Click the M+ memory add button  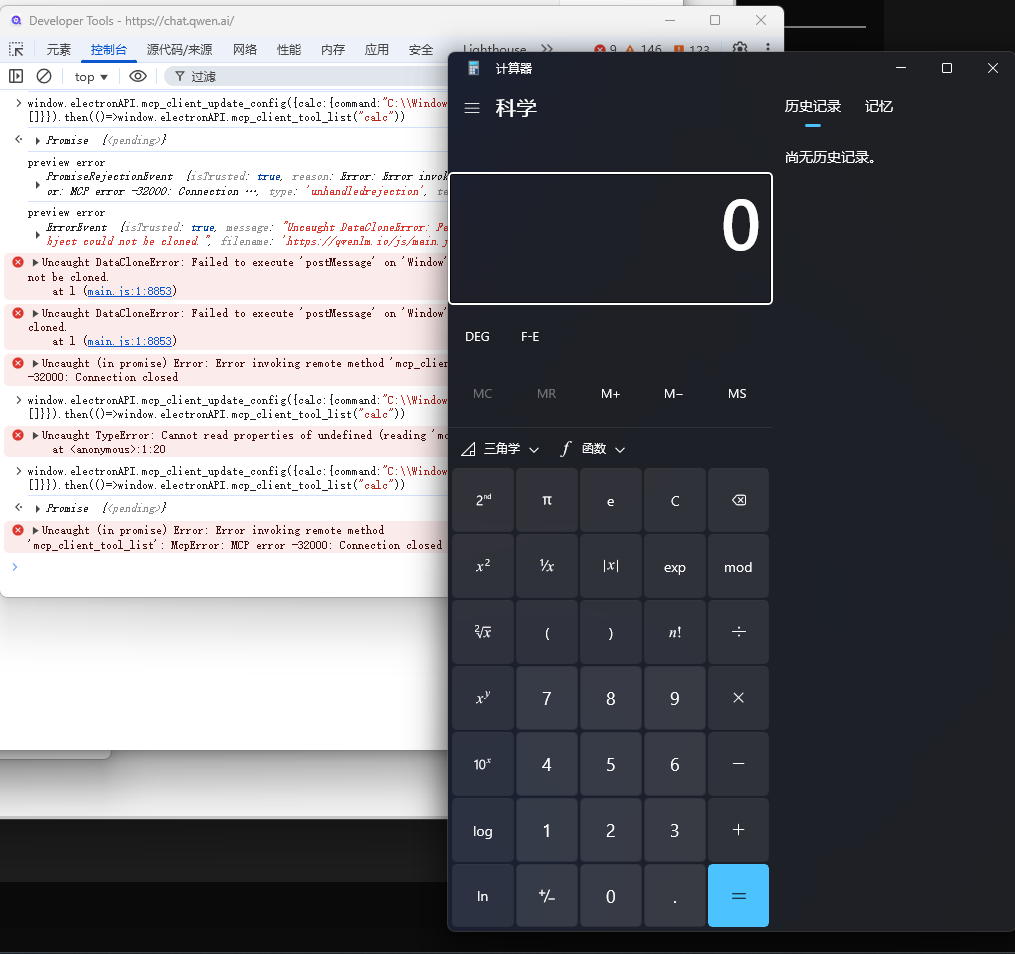coord(610,394)
